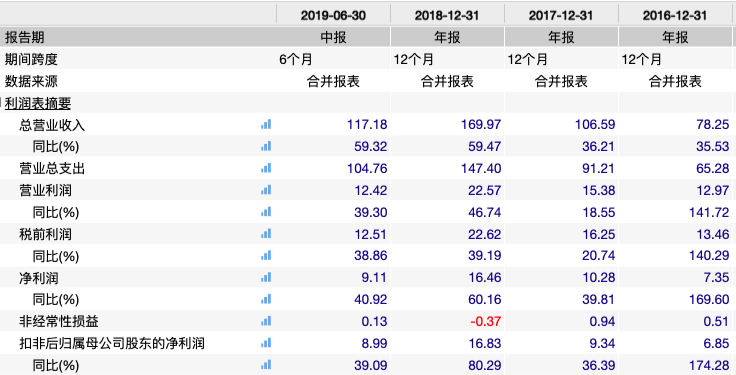Select the 2018-12-31 column header
Screen dimensions: 736x375
pyautogui.click(x=447, y=15)
